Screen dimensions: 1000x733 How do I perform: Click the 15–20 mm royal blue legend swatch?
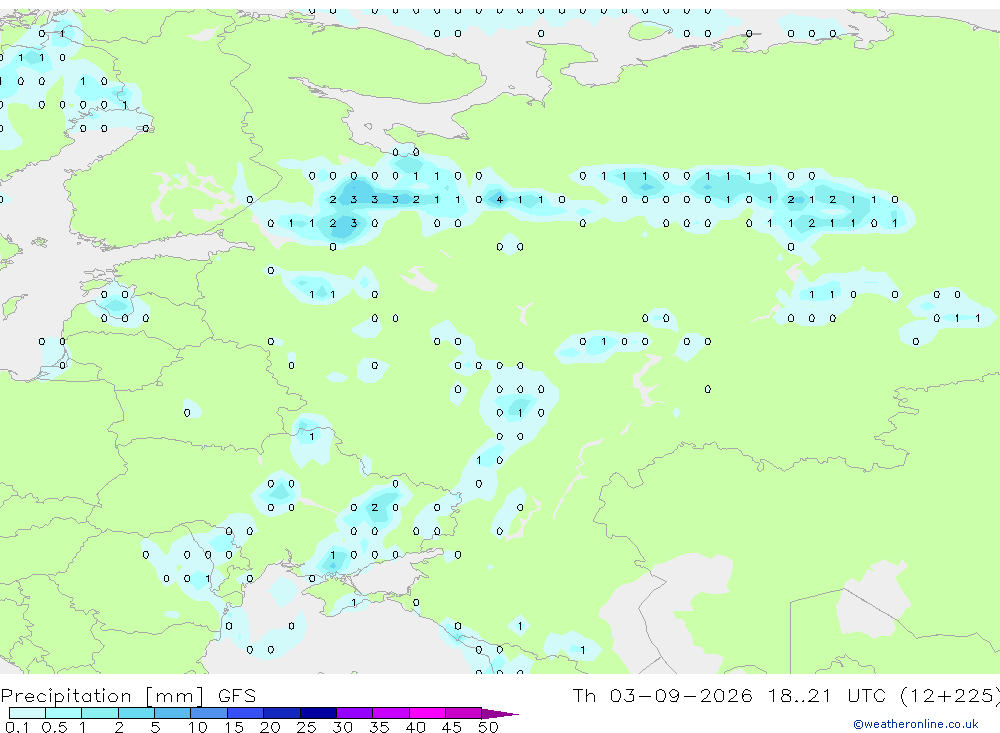pyautogui.click(x=245, y=713)
